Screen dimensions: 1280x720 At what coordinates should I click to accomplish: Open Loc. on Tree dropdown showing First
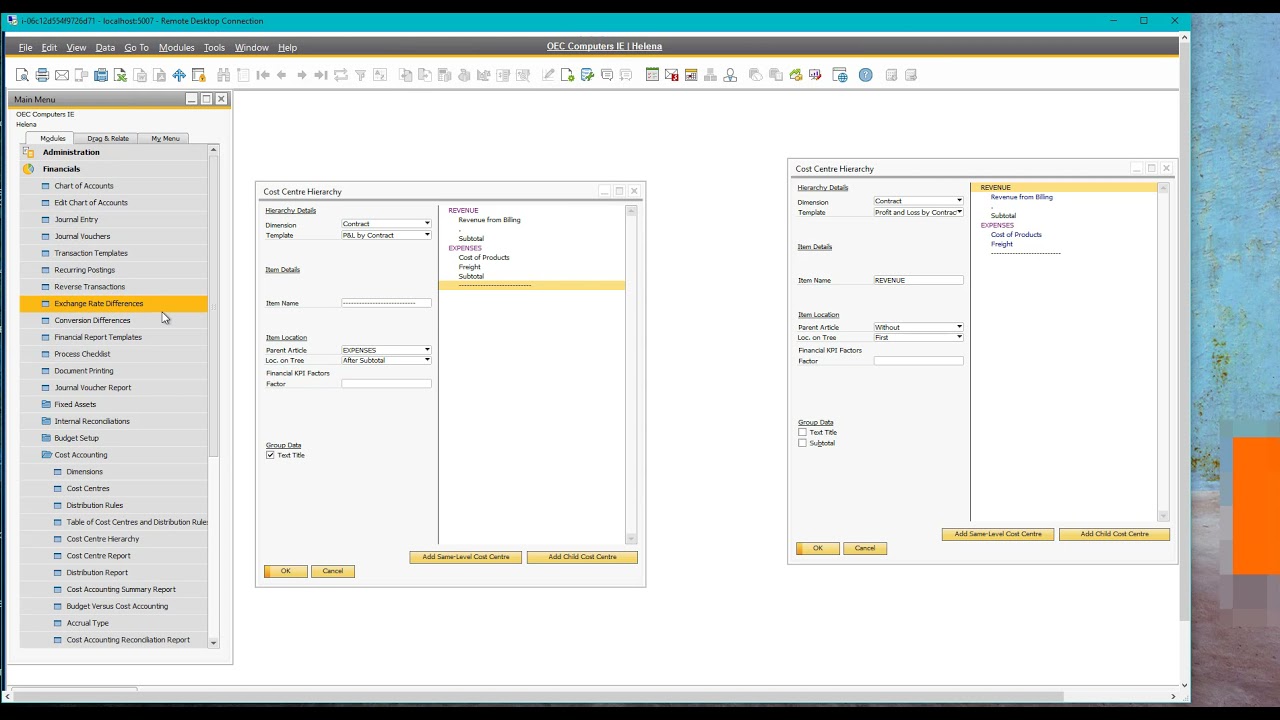pos(959,337)
